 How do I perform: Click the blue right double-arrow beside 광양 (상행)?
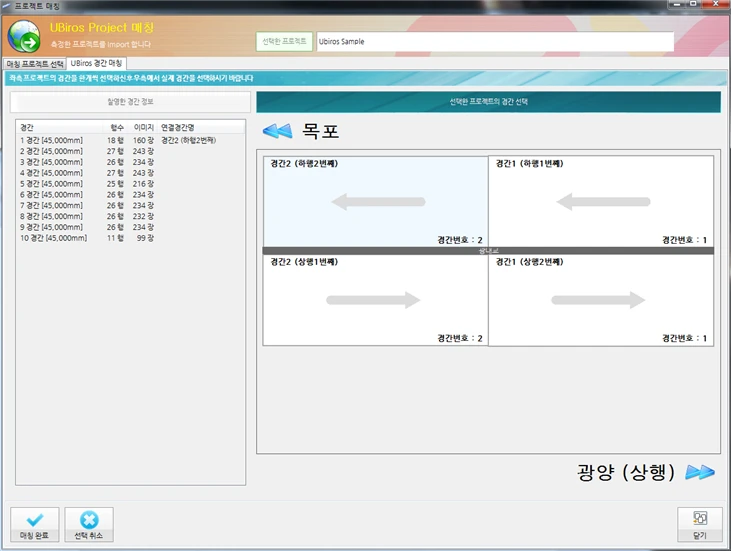700,472
